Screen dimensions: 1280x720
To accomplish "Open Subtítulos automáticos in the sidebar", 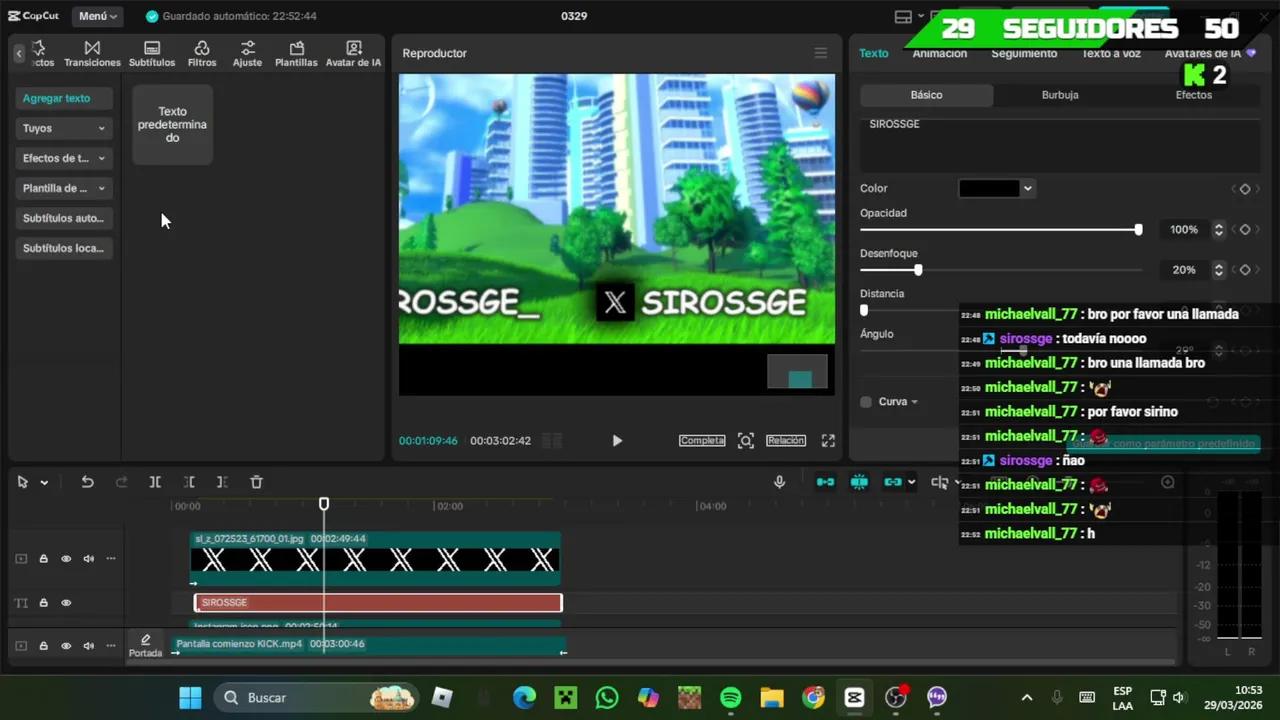I will pyautogui.click(x=63, y=218).
